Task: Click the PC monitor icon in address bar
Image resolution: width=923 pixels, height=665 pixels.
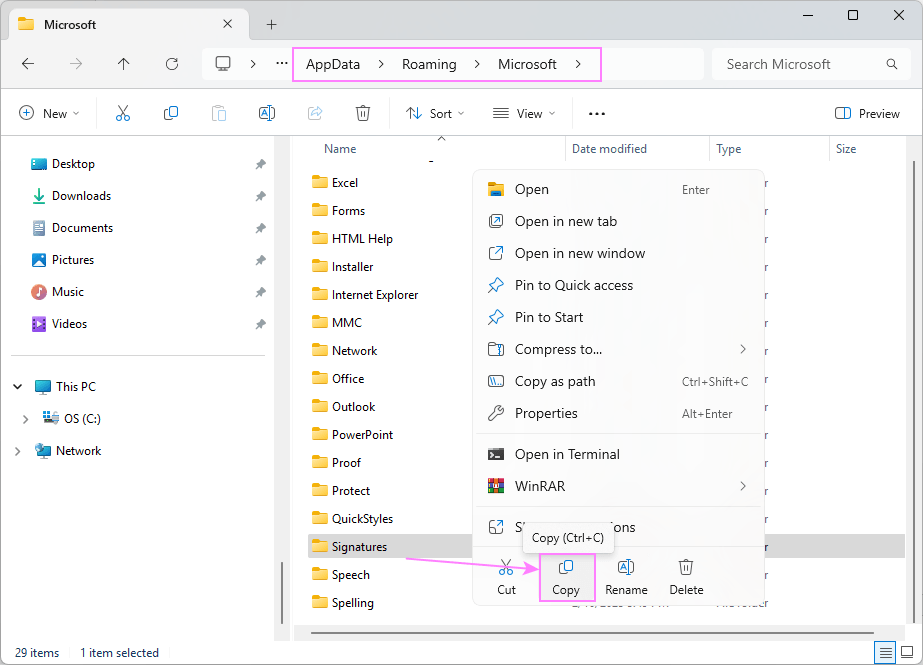Action: [223, 64]
